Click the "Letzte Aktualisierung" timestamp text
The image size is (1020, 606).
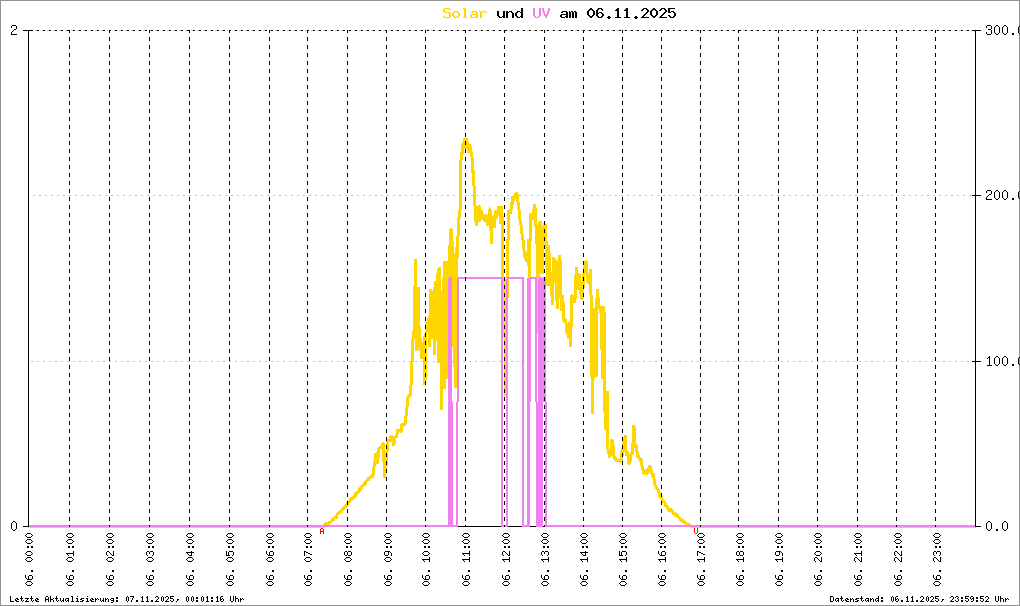(x=125, y=598)
